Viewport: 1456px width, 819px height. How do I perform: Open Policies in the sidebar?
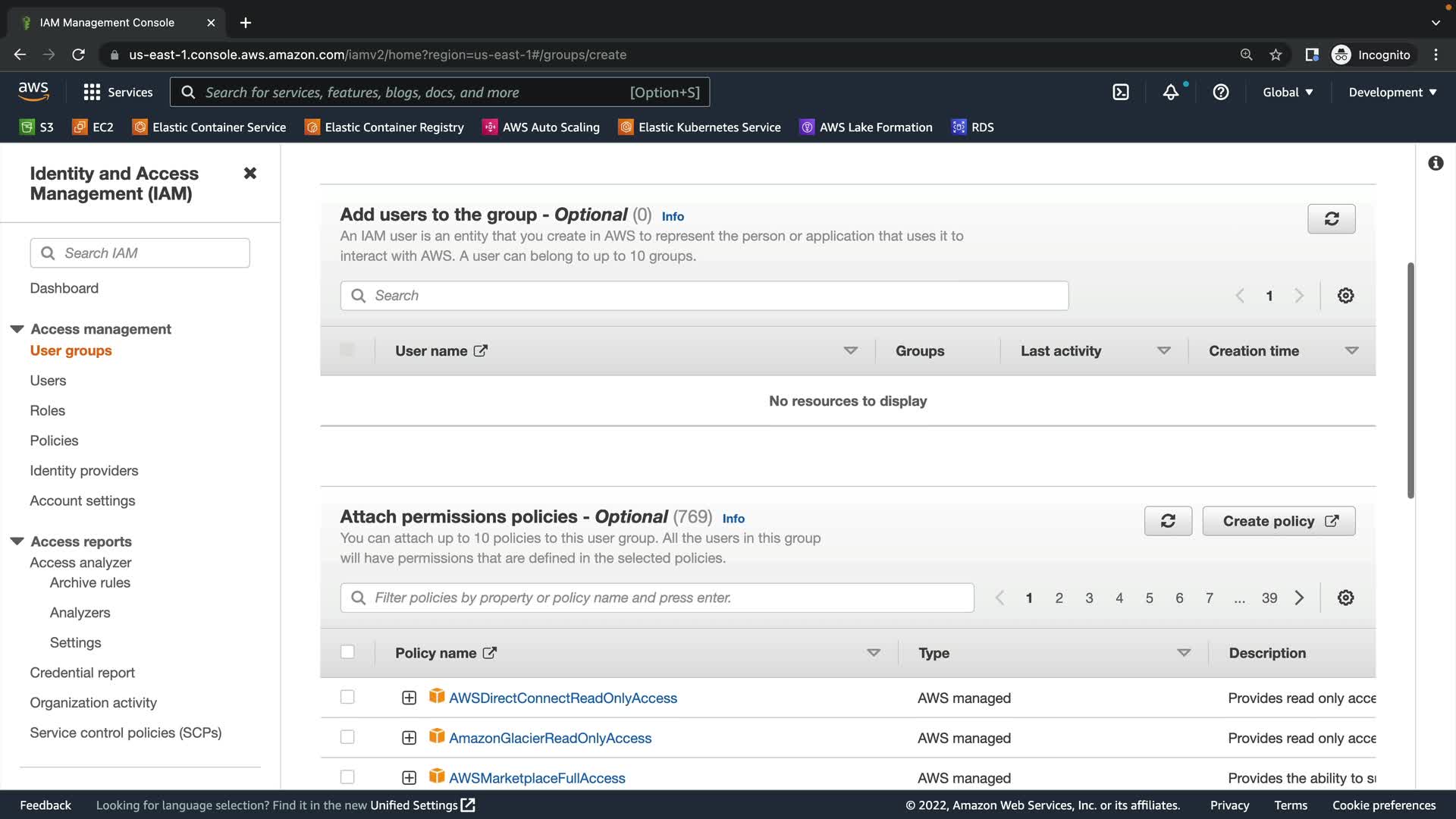tap(54, 441)
